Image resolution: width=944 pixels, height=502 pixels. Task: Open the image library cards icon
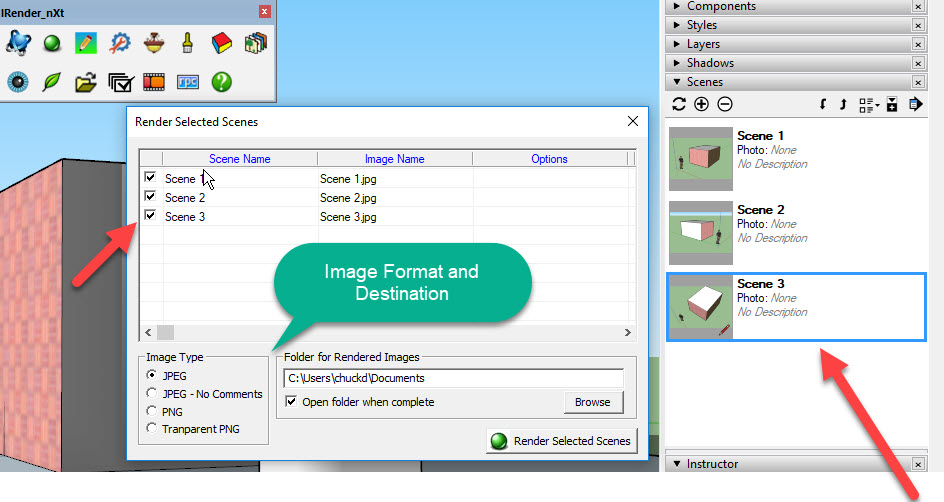[x=256, y=43]
